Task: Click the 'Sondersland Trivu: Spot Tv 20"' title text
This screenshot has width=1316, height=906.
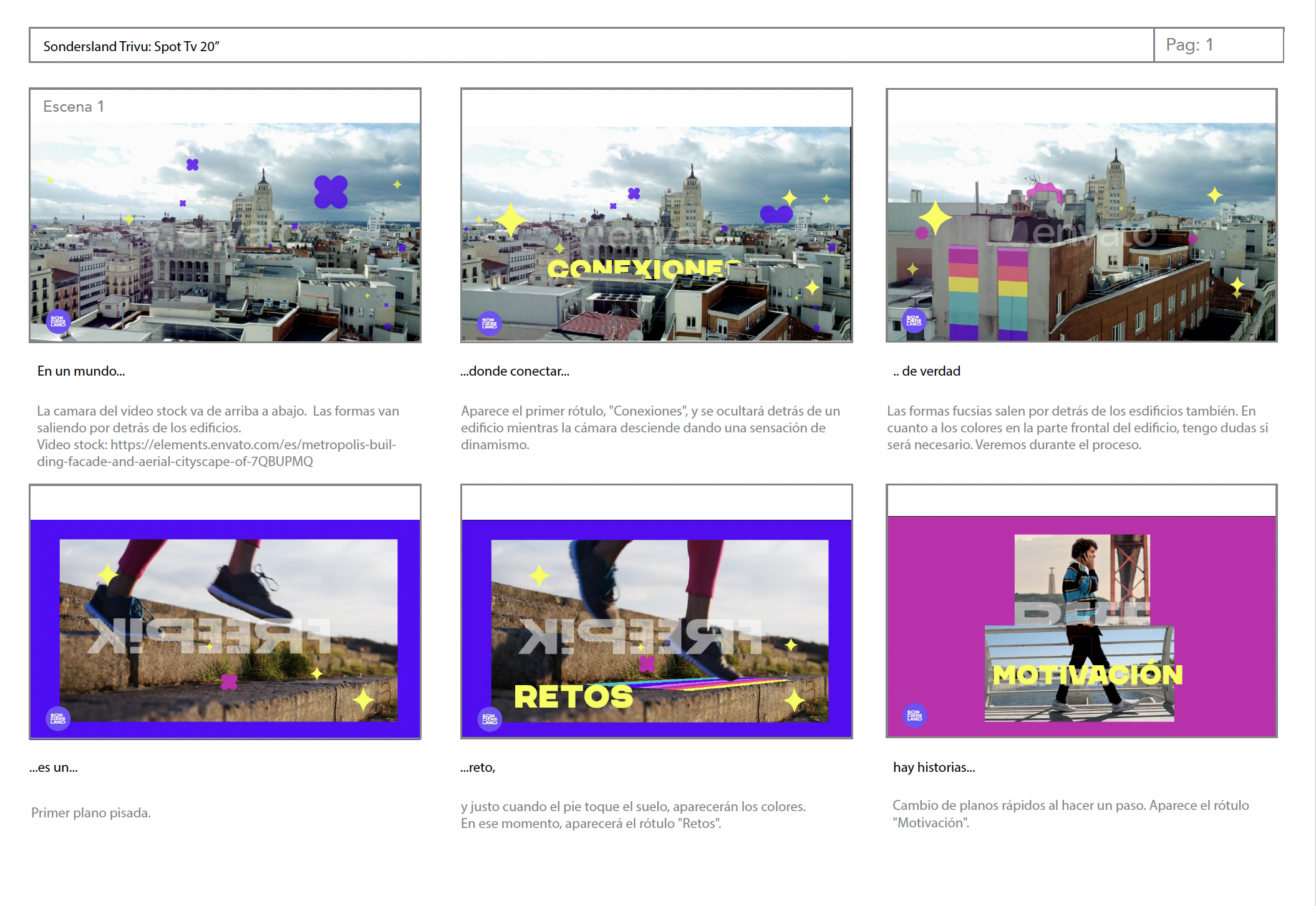Action: tap(131, 46)
